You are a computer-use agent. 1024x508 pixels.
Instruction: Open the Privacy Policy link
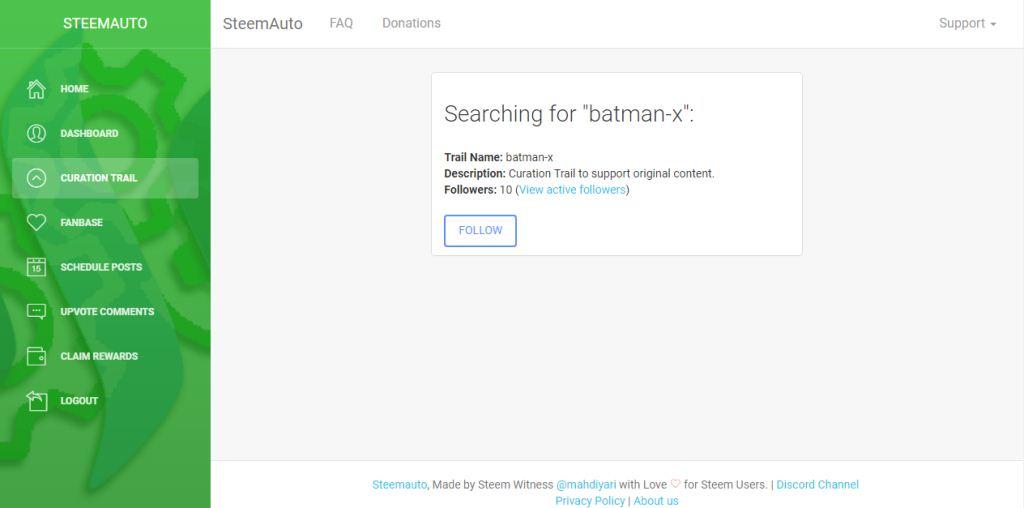[590, 501]
